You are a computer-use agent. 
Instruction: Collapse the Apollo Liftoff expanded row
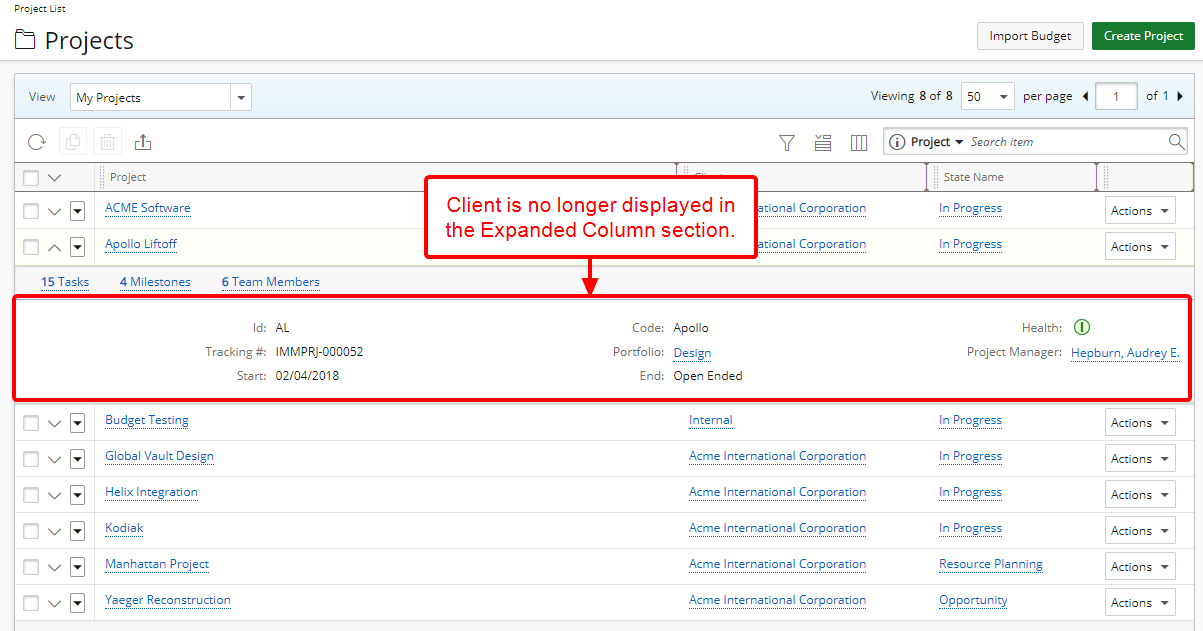point(54,247)
